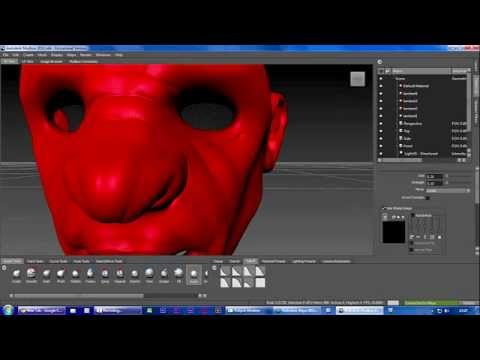This screenshot has height=360, width=480.
Task: Select the first falloff curve preset
Action: pos(225,271)
